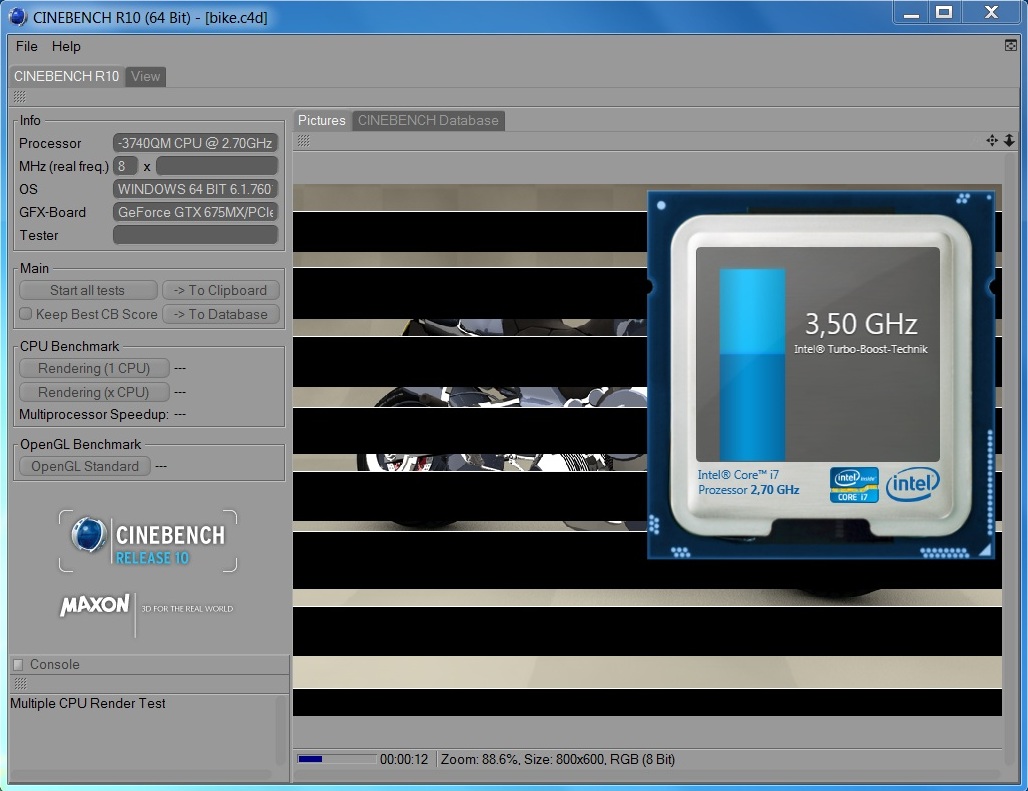Click the move-view cross arrows icon
Viewport: 1028px width, 791px height.
(x=992, y=140)
